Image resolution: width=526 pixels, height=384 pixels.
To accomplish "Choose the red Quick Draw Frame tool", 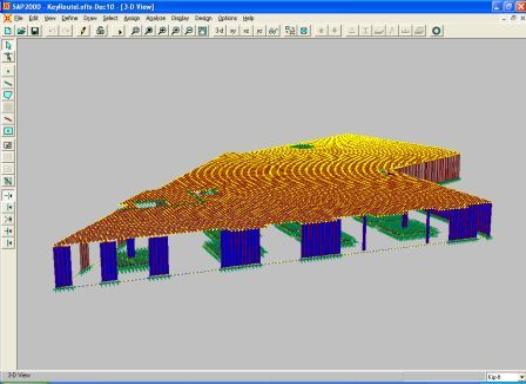I will pyautogui.click(x=8, y=119).
